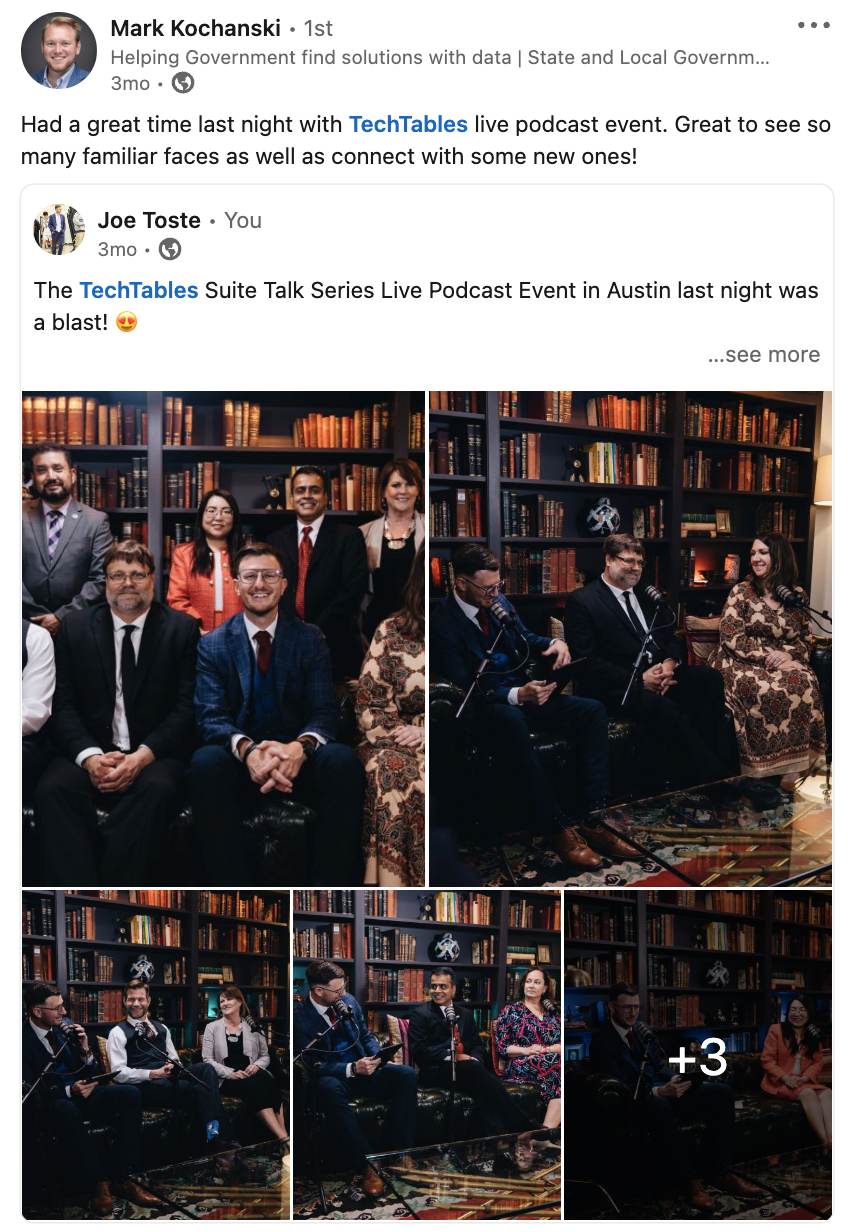The width and height of the screenshot is (856, 1232).
Task: Open the top-right podcast panel photo
Action: pyautogui.click(x=630, y=638)
